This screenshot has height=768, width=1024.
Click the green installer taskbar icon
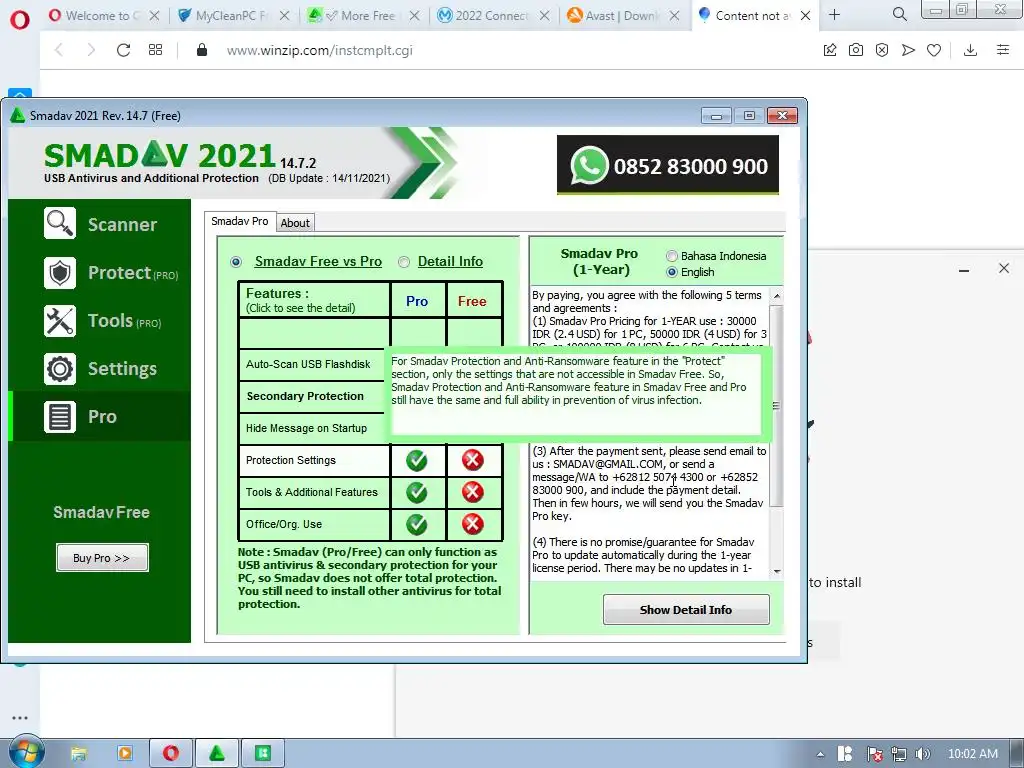coord(263,754)
